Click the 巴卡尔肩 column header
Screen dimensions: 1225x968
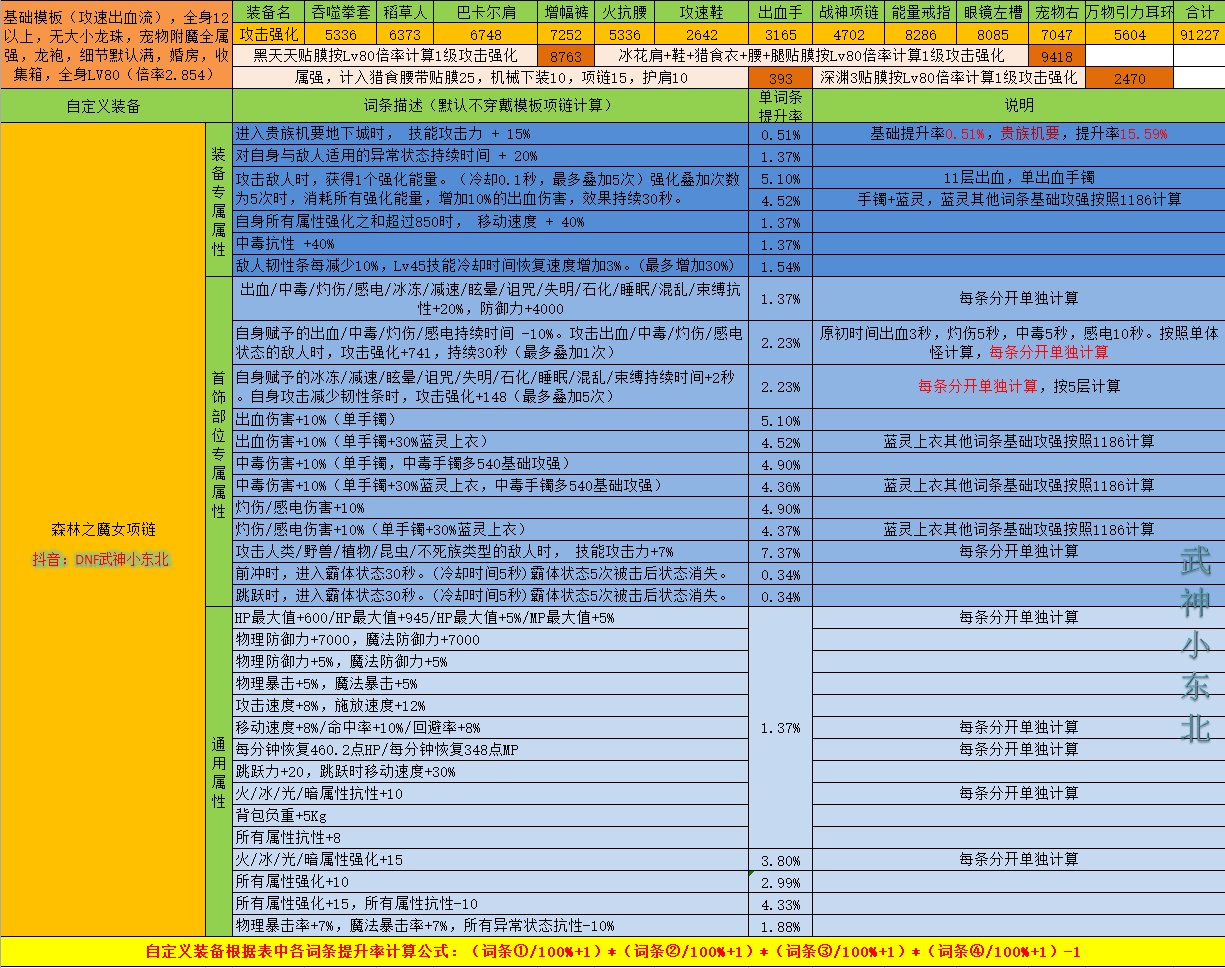coord(484,12)
